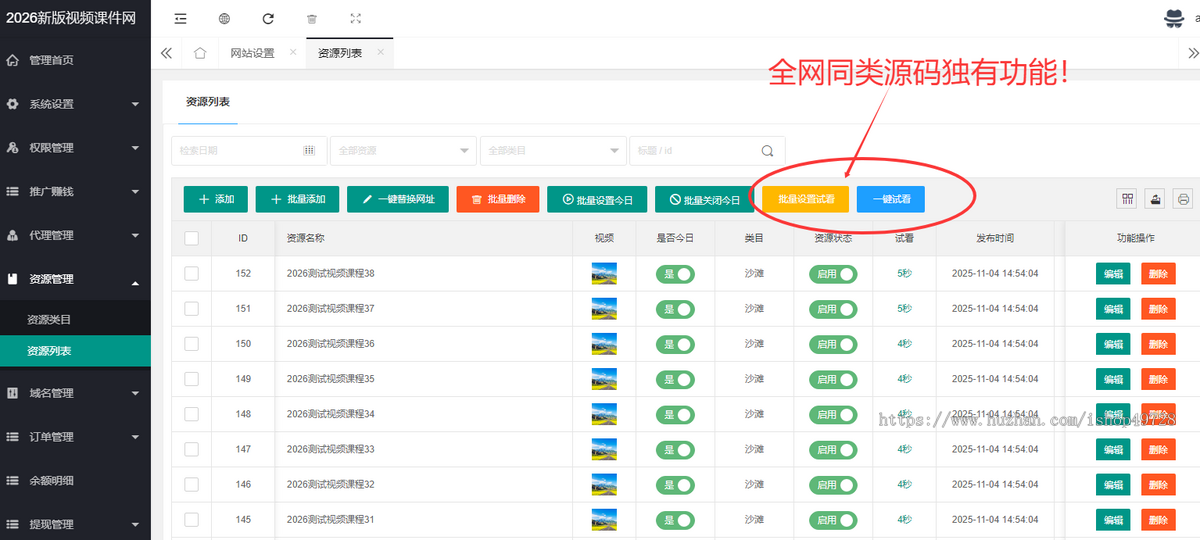Image resolution: width=1200 pixels, height=540 pixels.
Task: Disable 启用 status switch for row 152
Action: tap(833, 273)
